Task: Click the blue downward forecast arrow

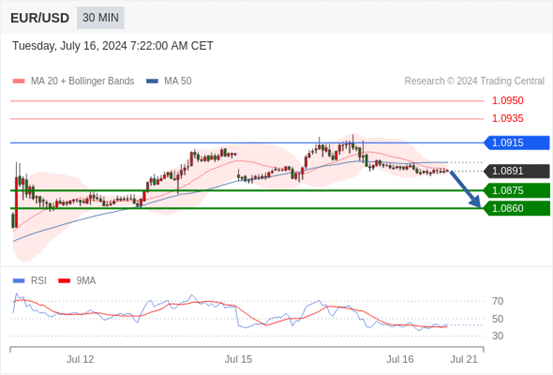Action: coord(465,189)
